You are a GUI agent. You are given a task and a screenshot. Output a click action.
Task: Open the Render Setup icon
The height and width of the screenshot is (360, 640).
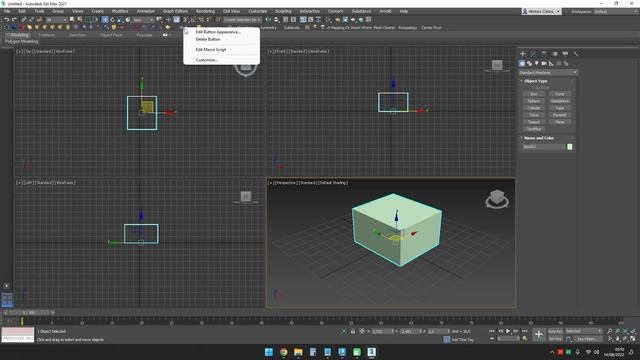(x=338, y=19)
